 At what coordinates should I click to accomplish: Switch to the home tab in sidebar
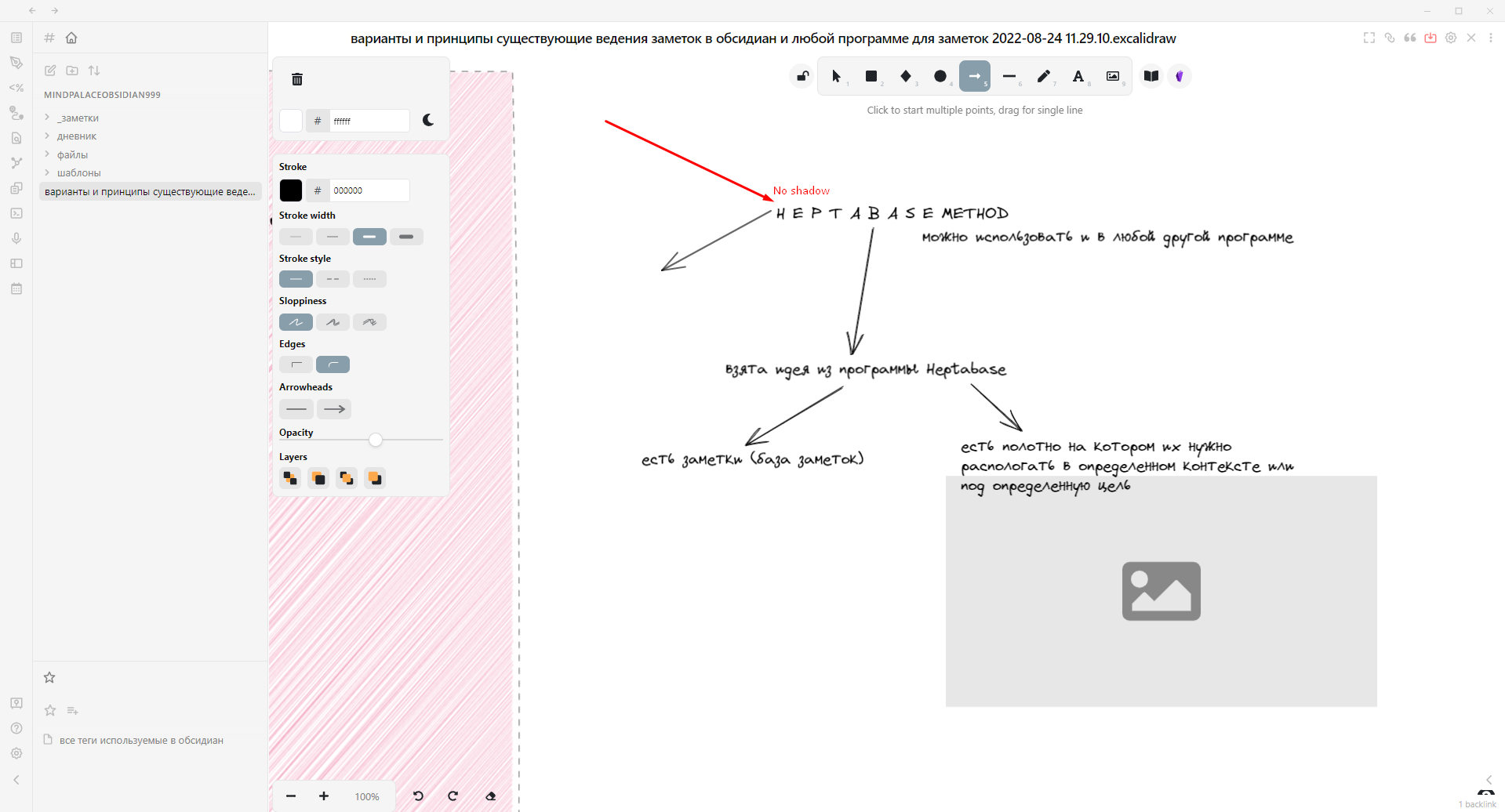71,38
